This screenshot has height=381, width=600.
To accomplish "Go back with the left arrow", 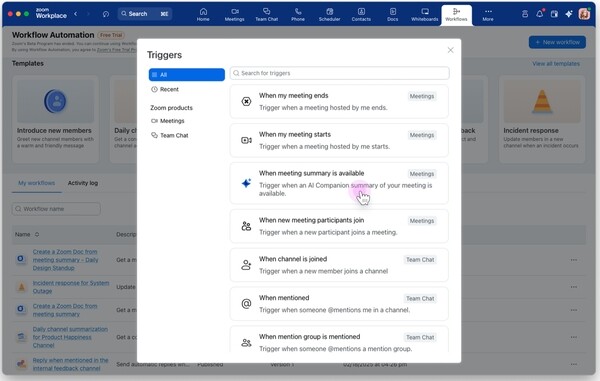I will (76, 14).
